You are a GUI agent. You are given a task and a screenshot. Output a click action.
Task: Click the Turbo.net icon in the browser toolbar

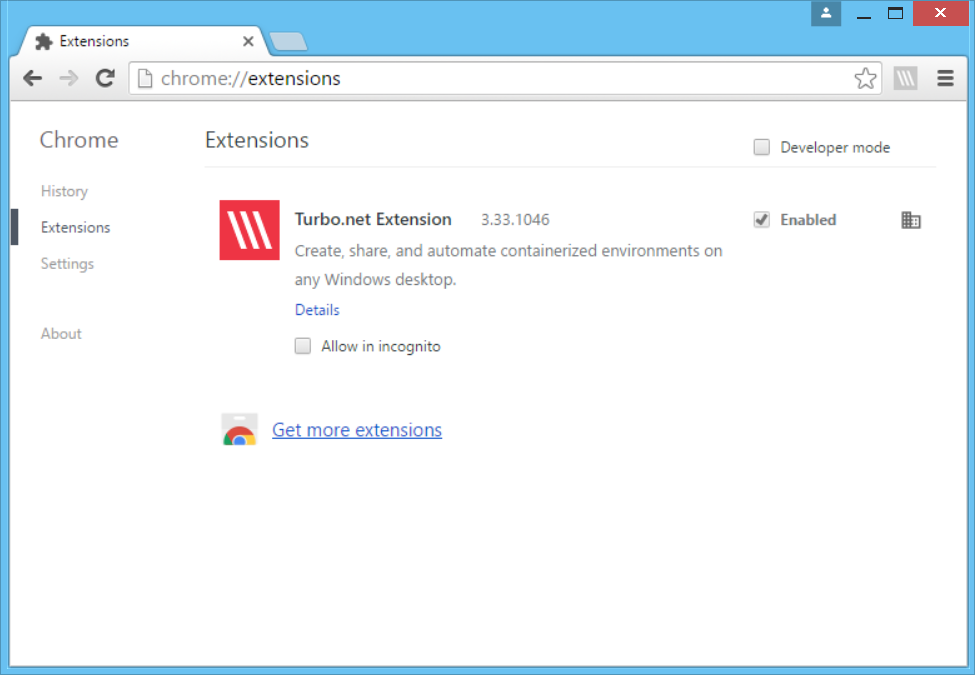click(905, 78)
